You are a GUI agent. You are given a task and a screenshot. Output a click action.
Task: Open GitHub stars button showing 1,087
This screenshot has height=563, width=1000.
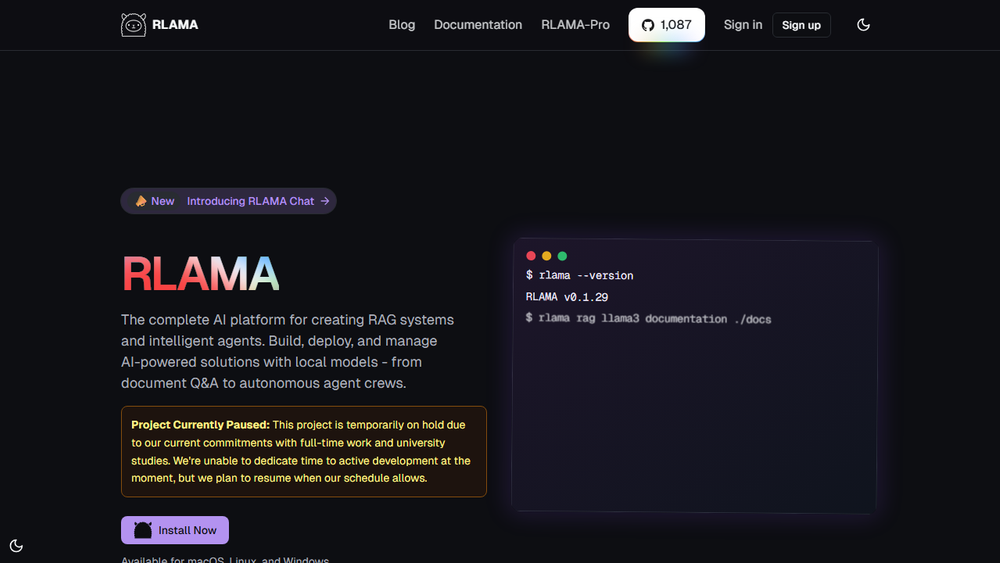coord(666,25)
